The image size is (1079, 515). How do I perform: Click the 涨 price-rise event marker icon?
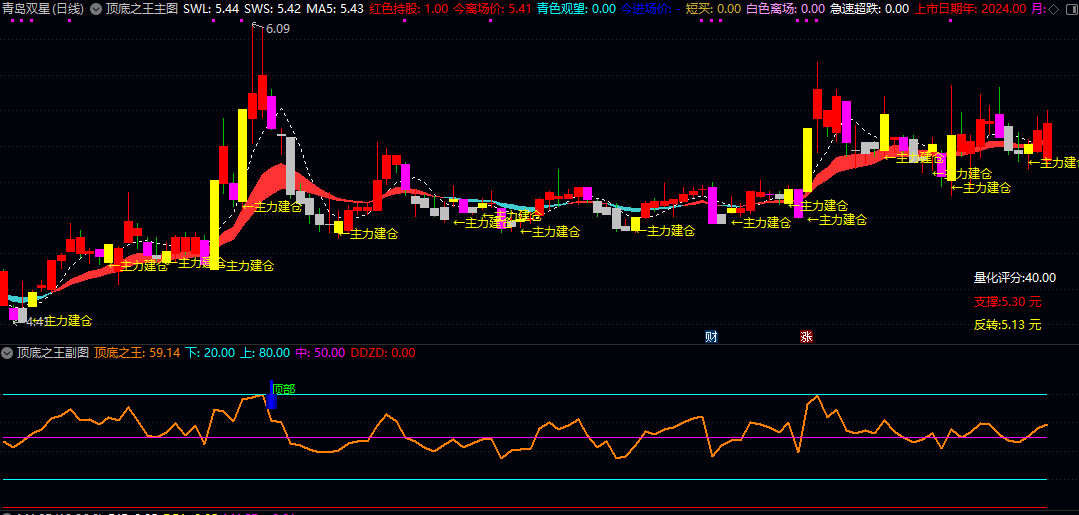point(805,336)
